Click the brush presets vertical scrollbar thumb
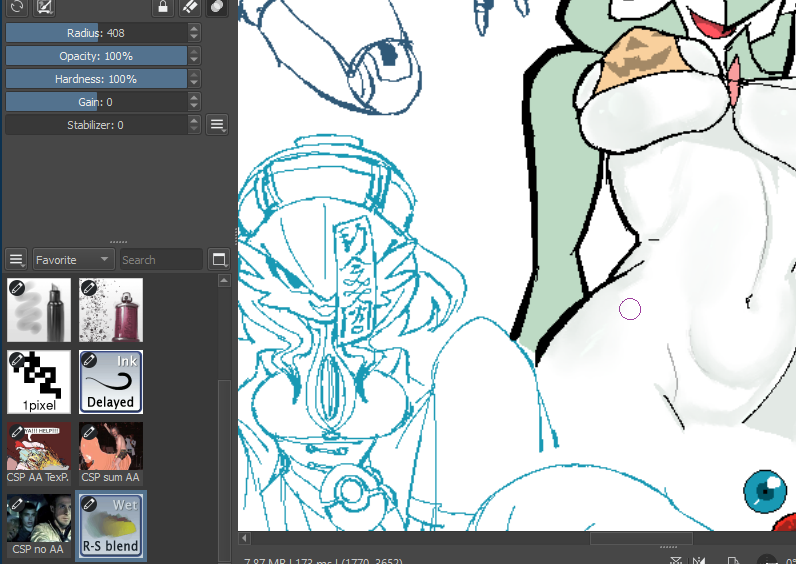Screen dimensions: 796x564 [224, 470]
